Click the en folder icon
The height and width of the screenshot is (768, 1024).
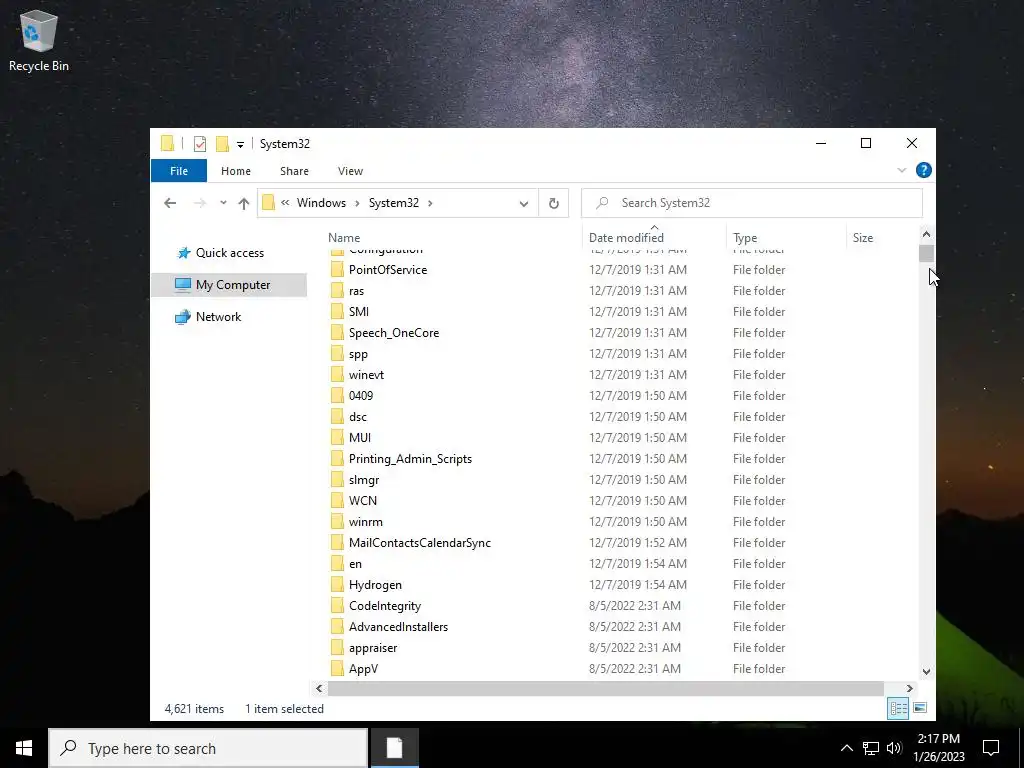click(337, 564)
